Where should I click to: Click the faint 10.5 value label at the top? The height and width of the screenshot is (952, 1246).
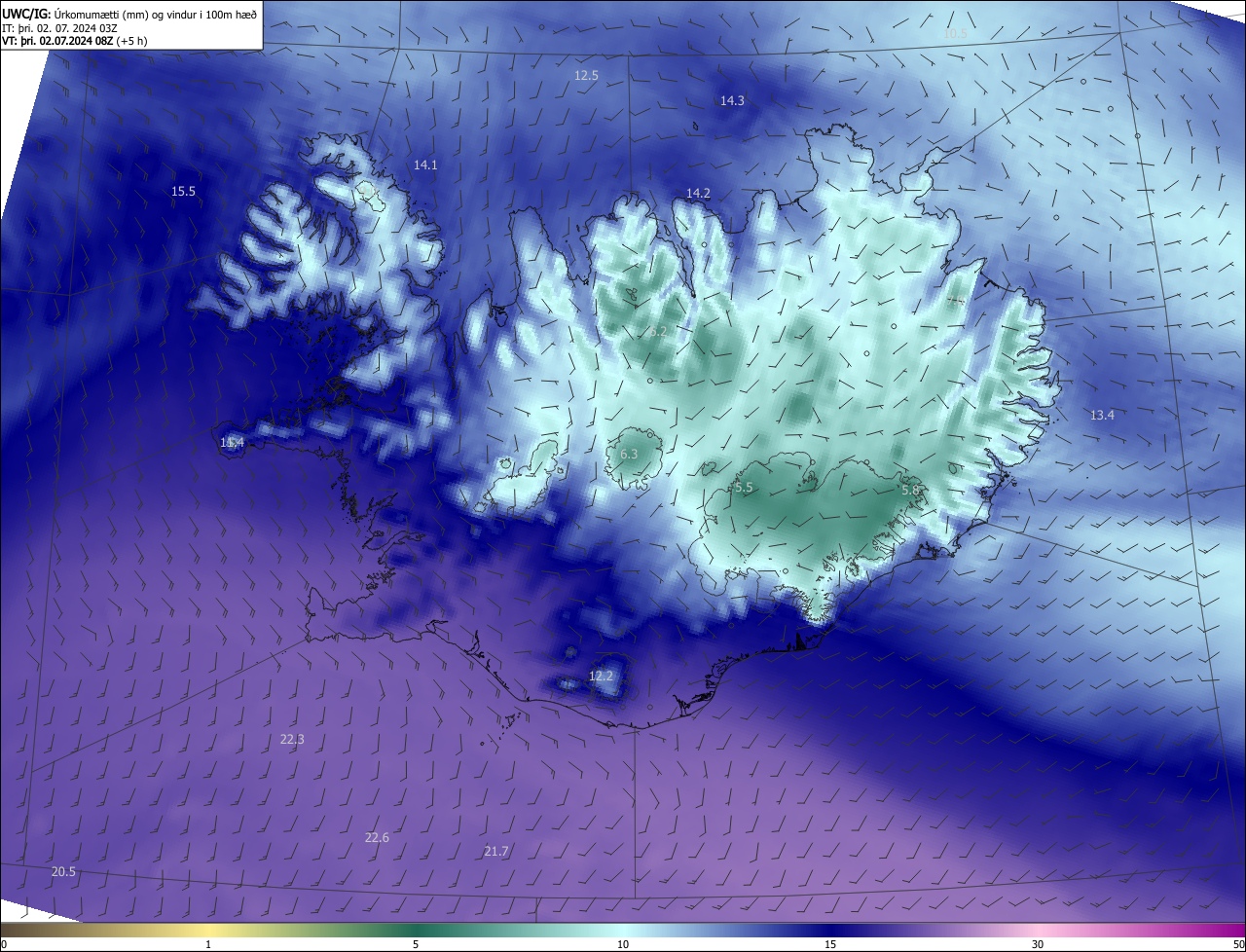pos(955,33)
